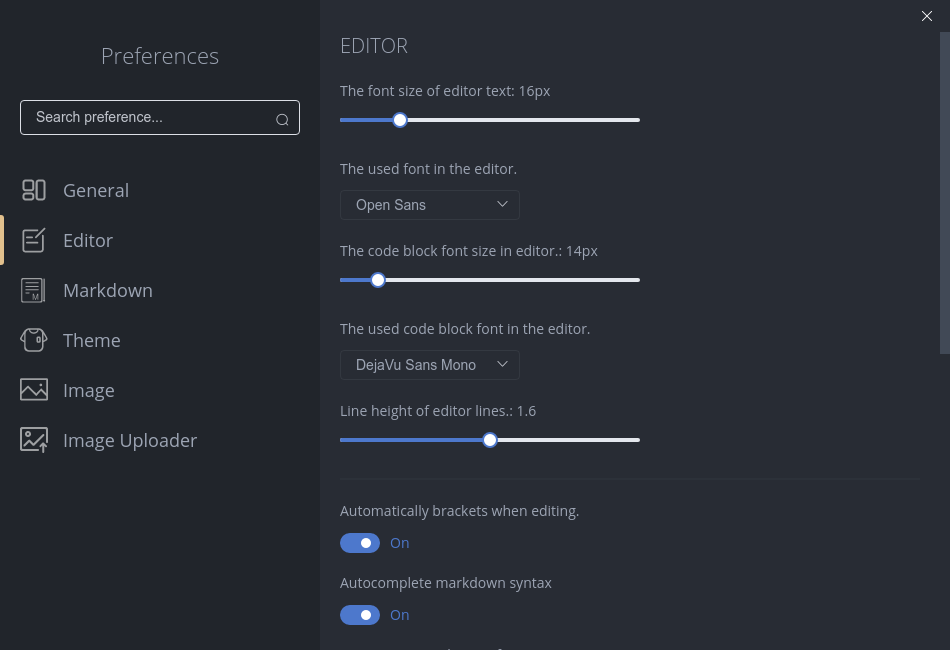950x650 pixels.
Task: Go to Image Uploader settings label
Action: click(130, 440)
